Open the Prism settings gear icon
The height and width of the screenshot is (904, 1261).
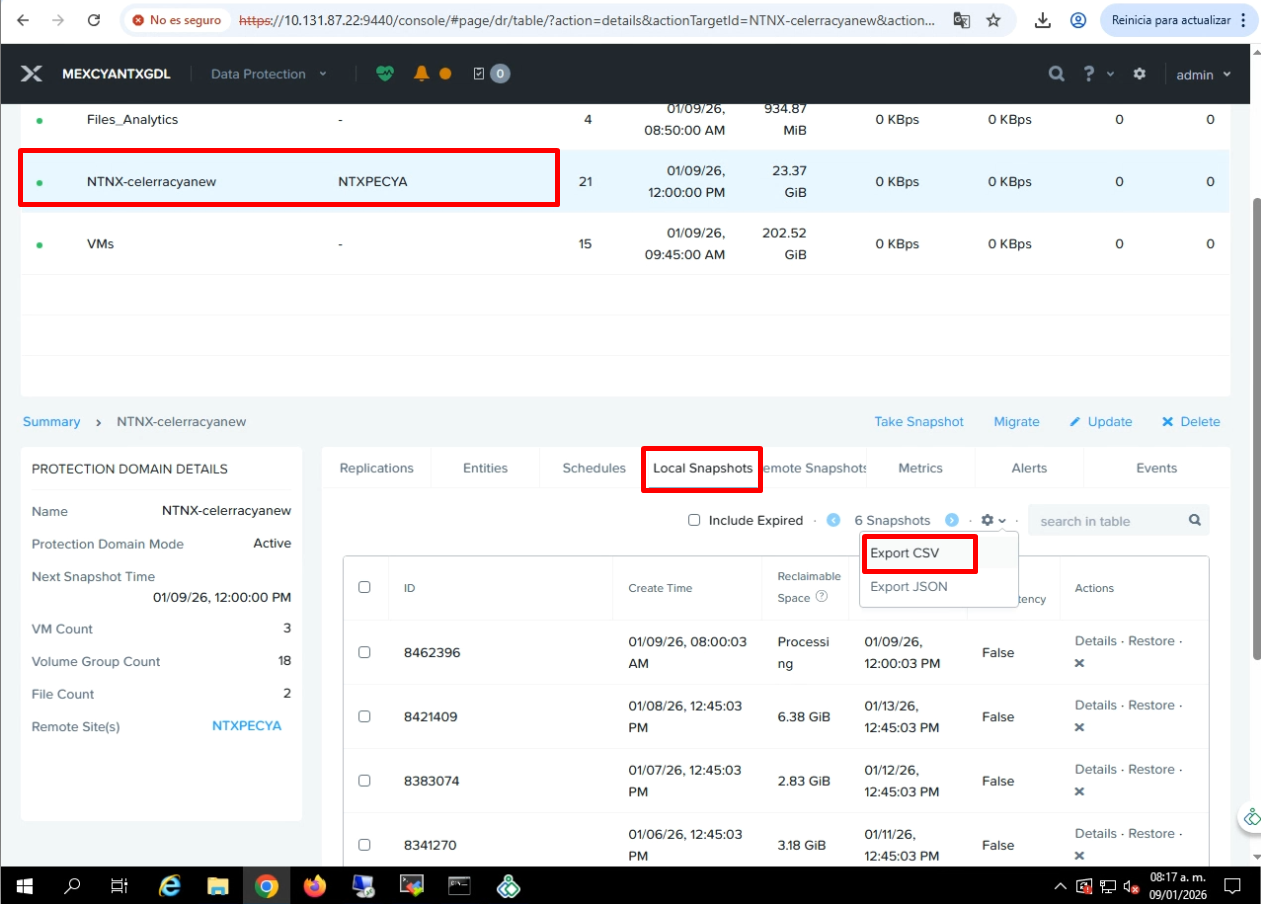1139,74
